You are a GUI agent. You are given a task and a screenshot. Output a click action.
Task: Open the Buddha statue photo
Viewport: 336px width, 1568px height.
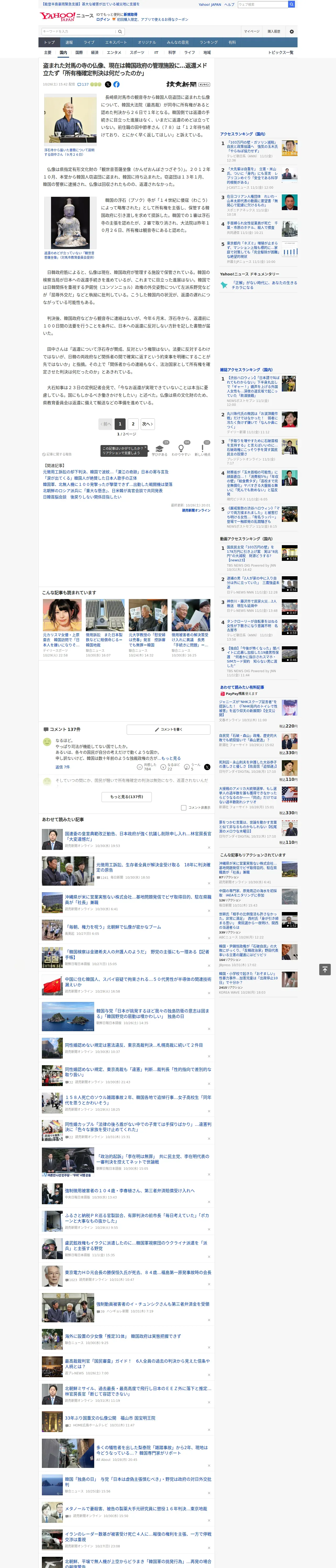70,223
